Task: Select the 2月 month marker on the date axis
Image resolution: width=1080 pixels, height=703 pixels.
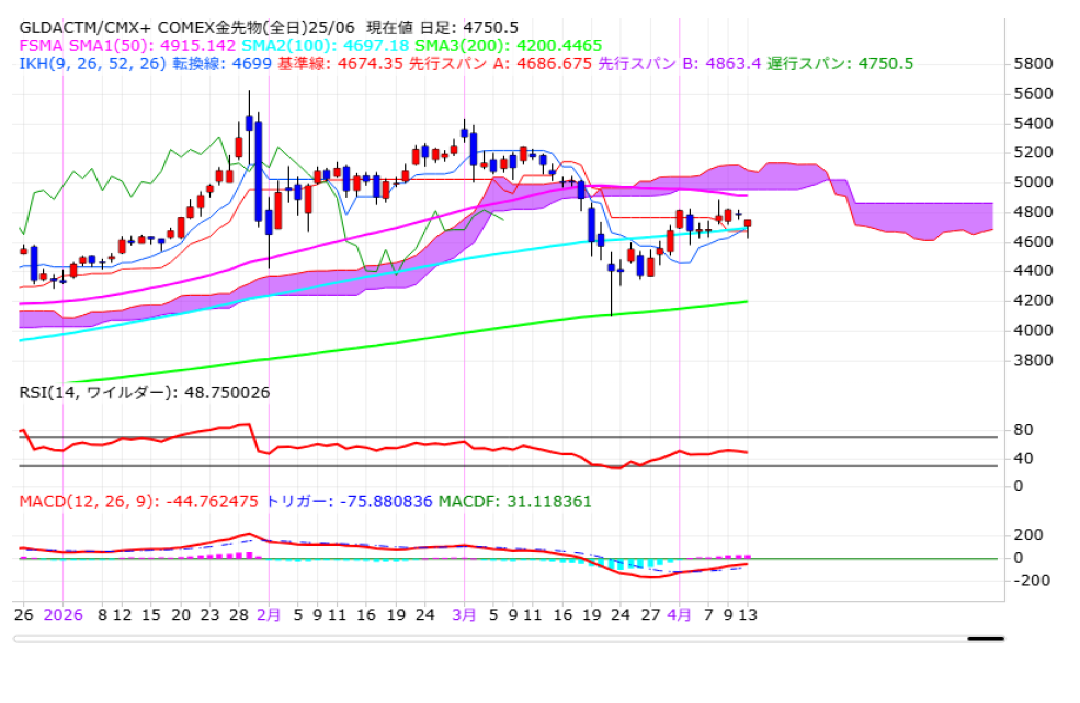Action: (x=269, y=615)
